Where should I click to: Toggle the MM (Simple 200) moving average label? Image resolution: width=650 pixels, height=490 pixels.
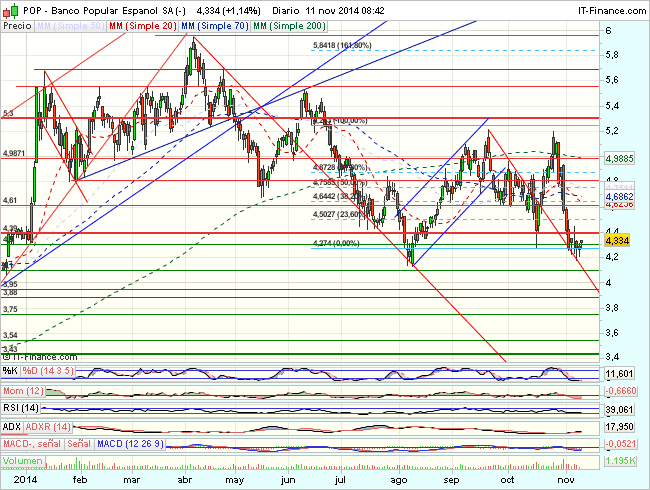289,26
